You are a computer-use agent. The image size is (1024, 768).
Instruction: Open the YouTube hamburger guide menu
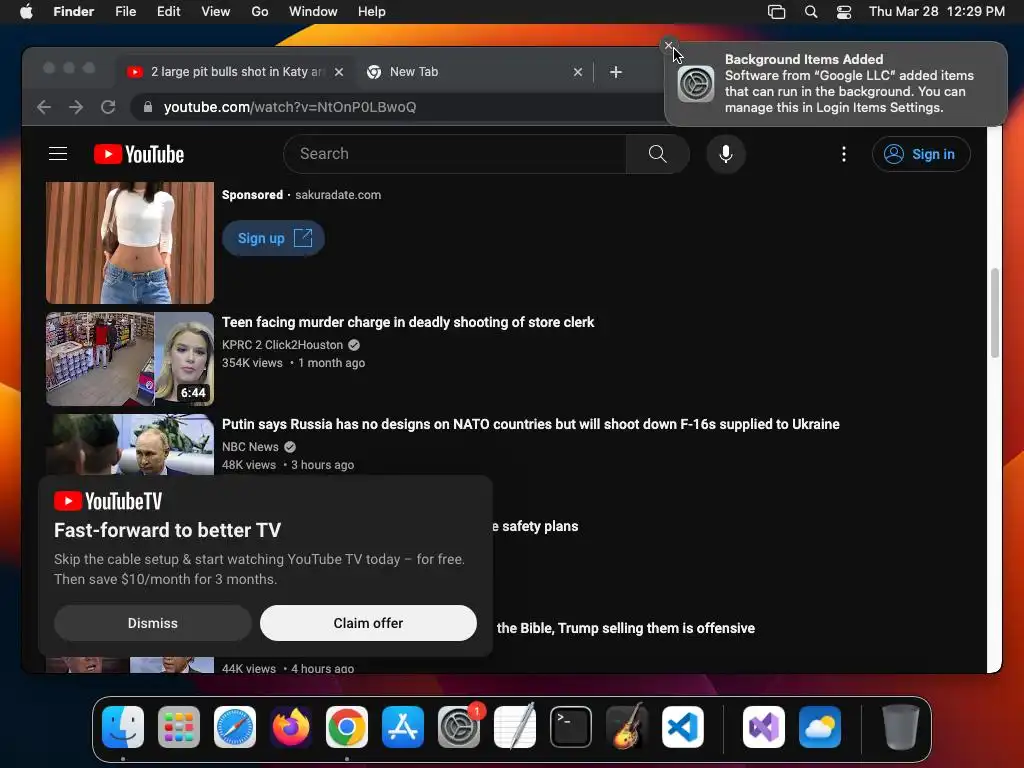[58, 153]
